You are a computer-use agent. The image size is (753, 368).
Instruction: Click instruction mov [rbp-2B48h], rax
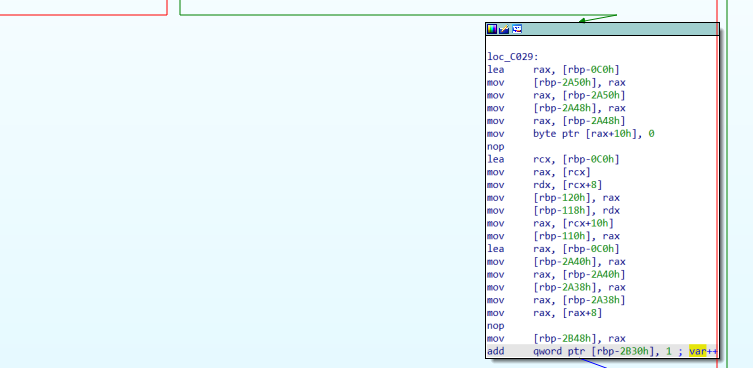(556, 339)
